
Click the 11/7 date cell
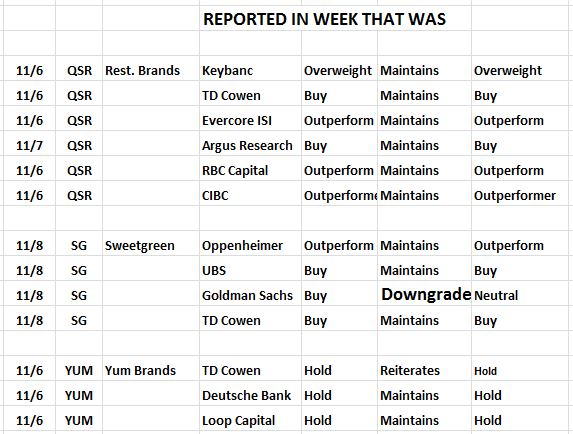[x=29, y=145]
